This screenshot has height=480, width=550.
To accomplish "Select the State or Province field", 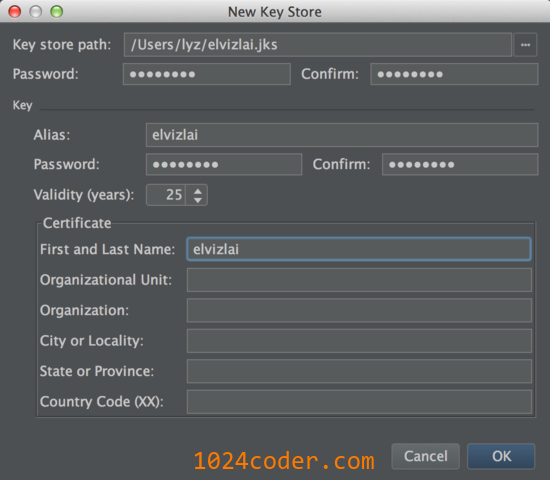I will click(x=359, y=371).
